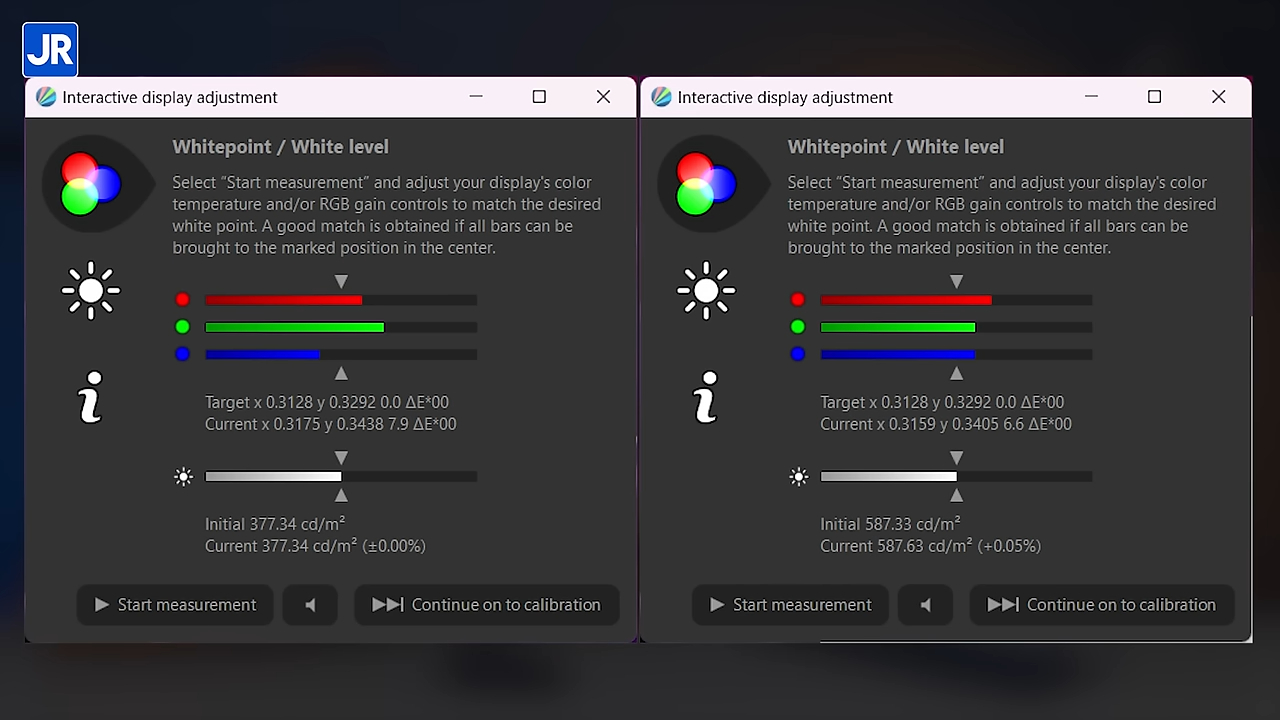
Task: Open the info icon in left window
Action: [x=91, y=397]
